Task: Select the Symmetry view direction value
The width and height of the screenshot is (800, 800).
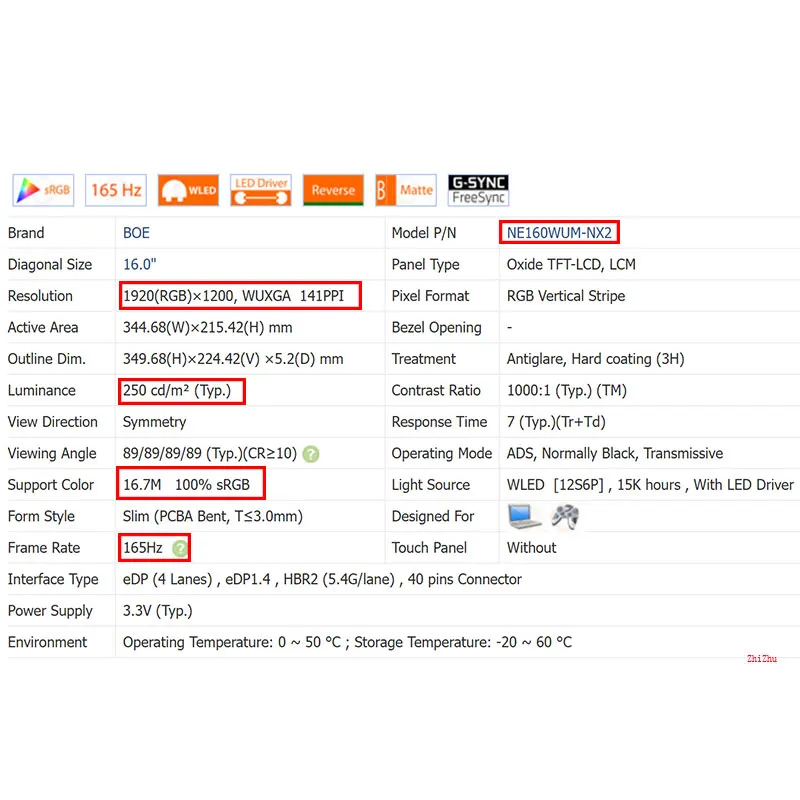Action: (x=155, y=422)
